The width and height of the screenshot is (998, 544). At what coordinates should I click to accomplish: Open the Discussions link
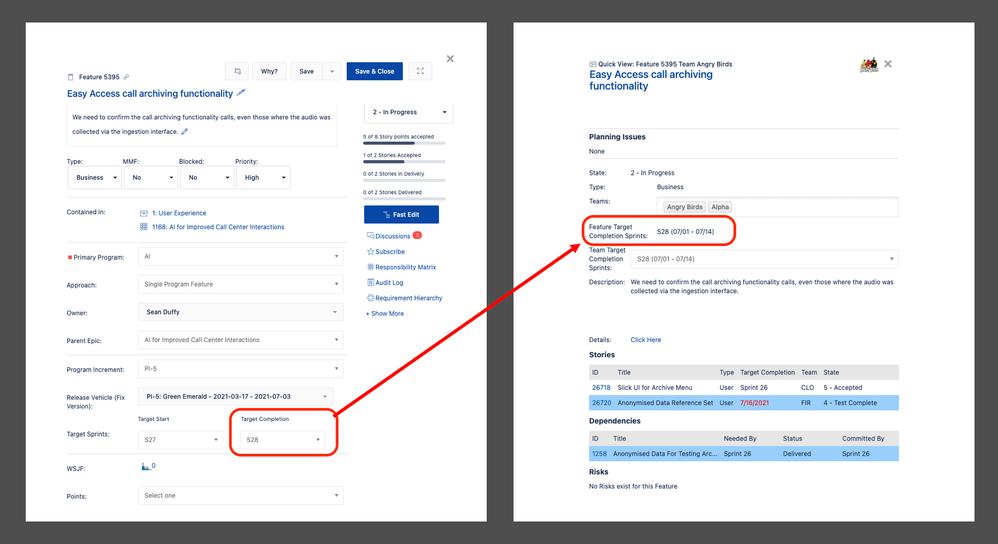tap(393, 236)
